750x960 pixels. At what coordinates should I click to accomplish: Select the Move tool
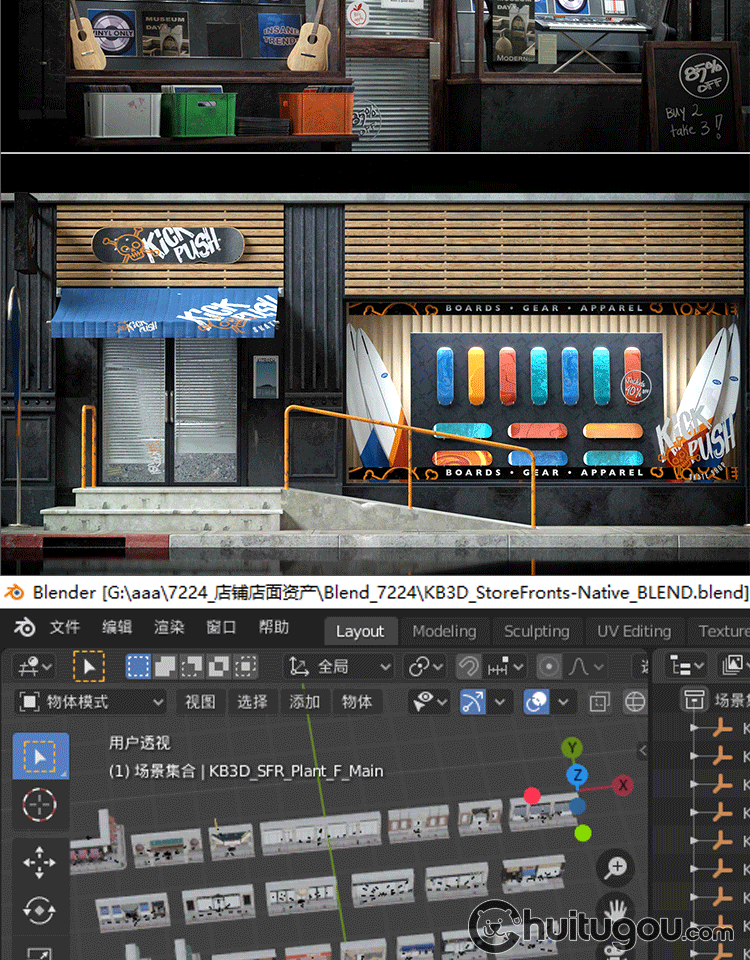(x=40, y=862)
